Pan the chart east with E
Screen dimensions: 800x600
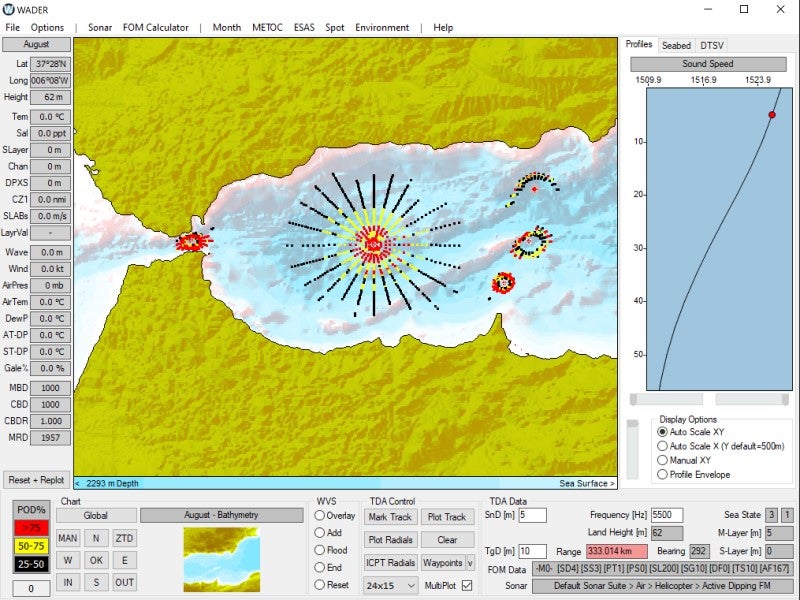tap(125, 560)
